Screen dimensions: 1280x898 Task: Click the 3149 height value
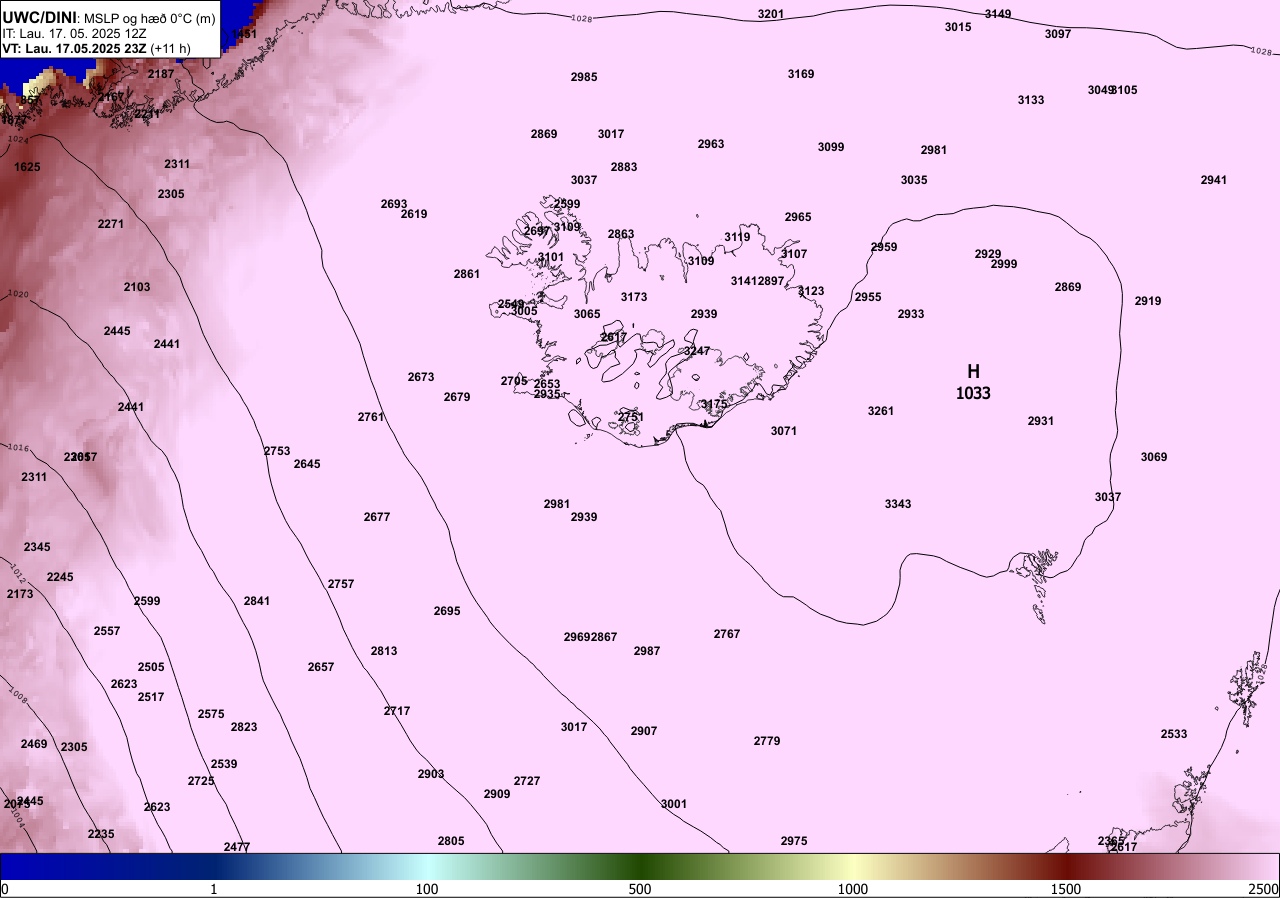[998, 14]
